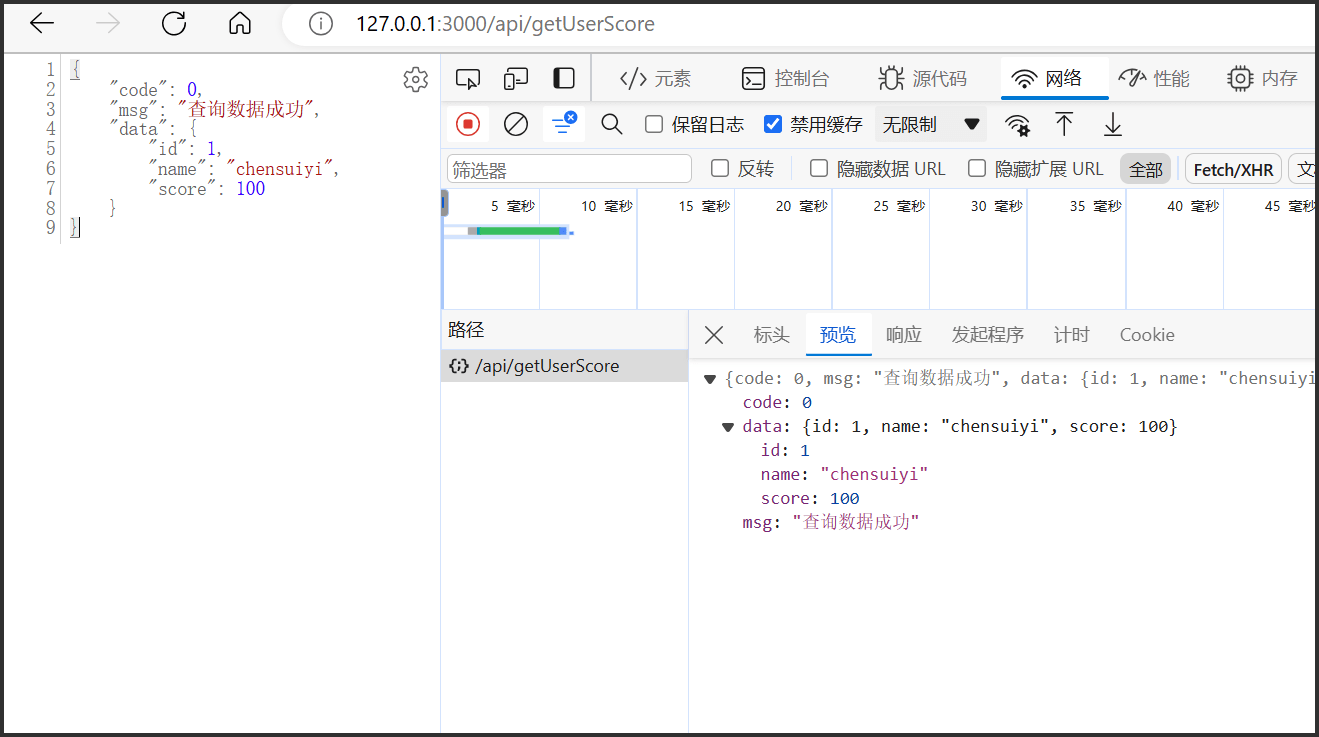Enable the 保留日志 checkbox
1319x737 pixels.
coord(654,124)
